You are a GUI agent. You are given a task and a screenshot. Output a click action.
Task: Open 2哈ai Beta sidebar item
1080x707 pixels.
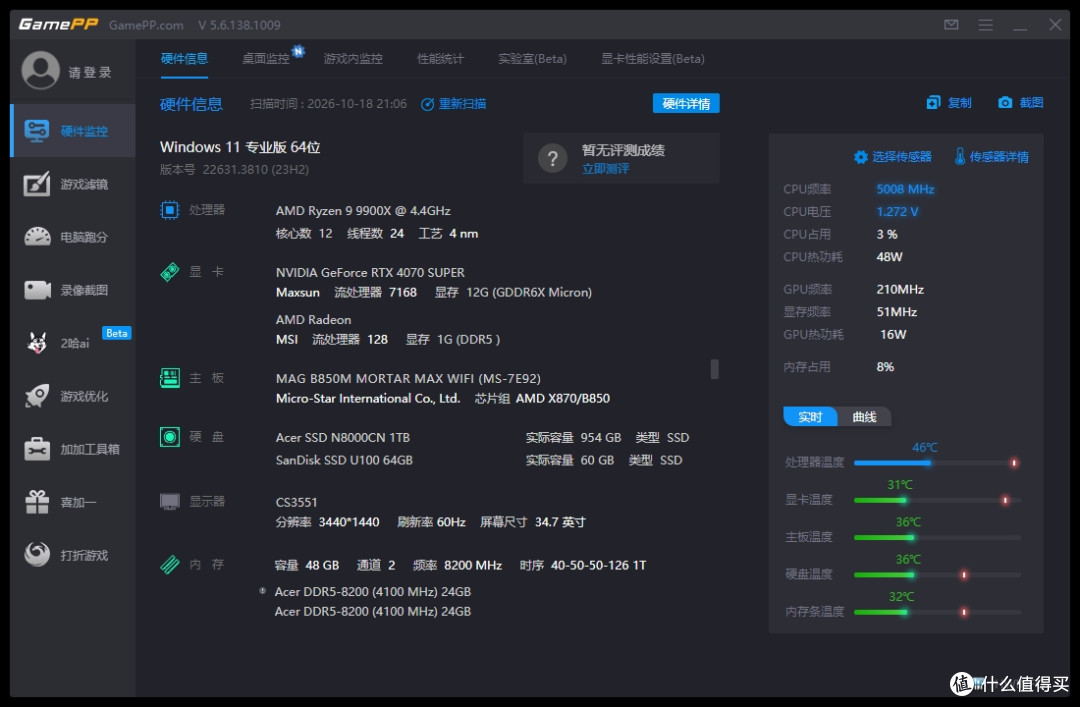click(73, 342)
